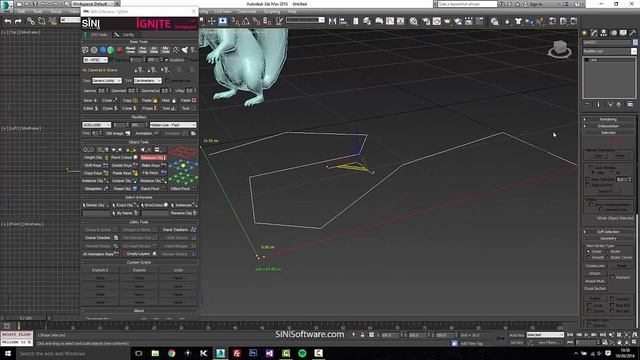Click the Paste Keys button

[124, 173]
